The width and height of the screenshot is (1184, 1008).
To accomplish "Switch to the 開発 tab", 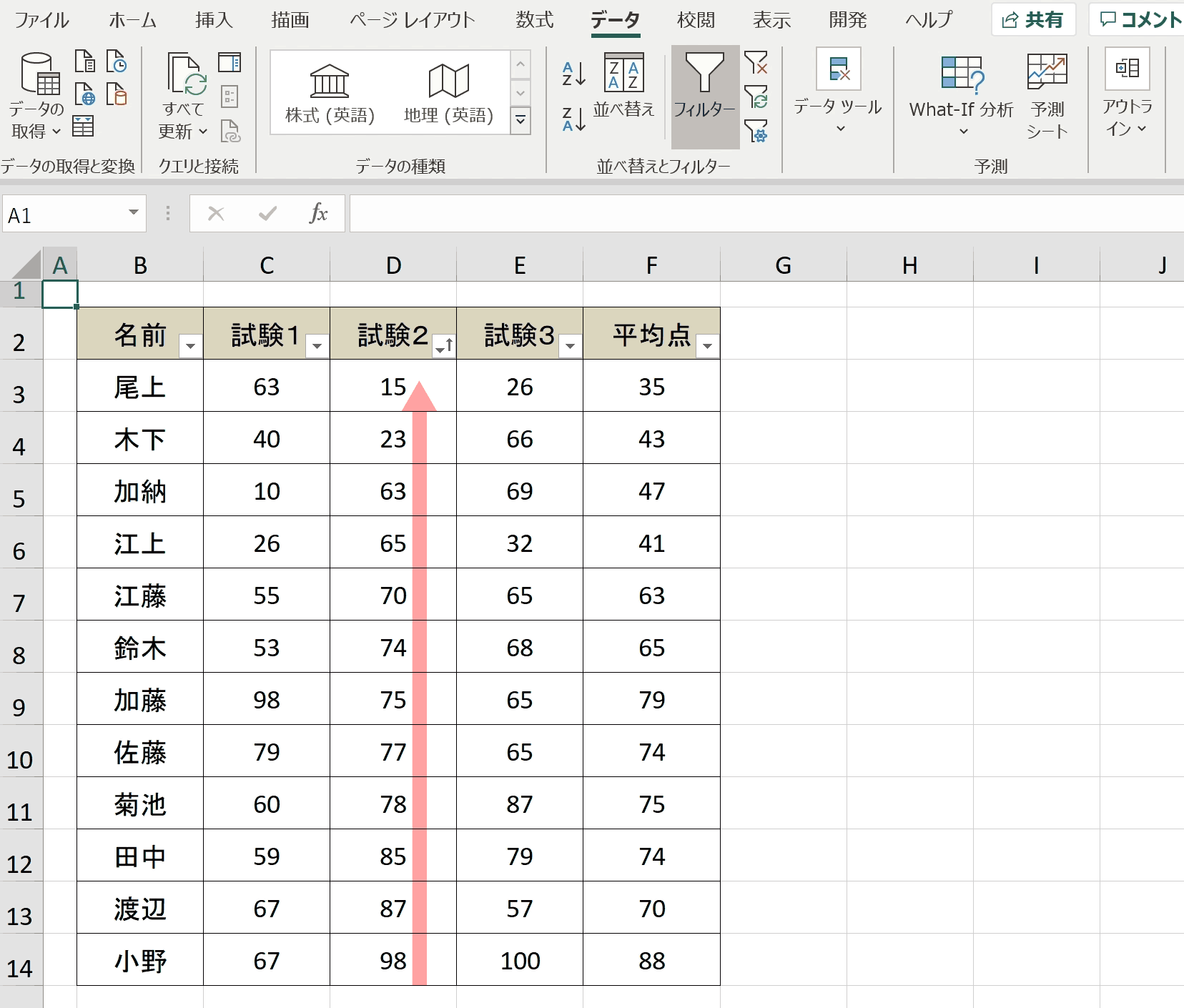I will 847,20.
